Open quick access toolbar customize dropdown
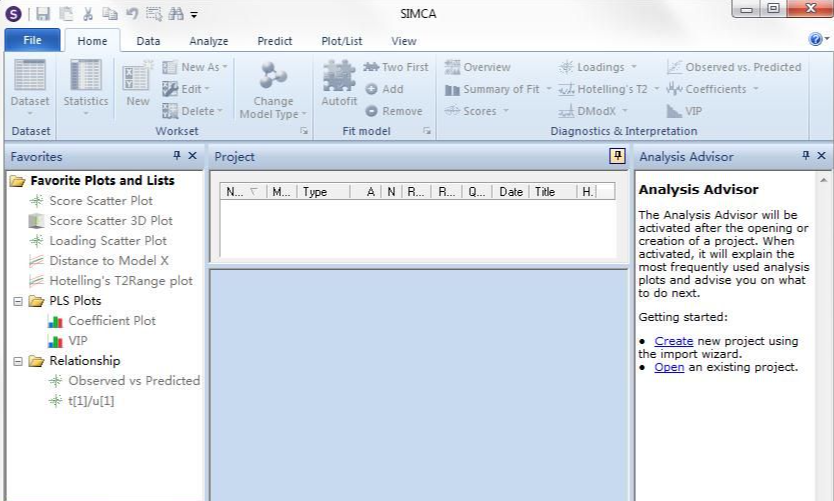Image resolution: width=834 pixels, height=501 pixels. [194, 15]
